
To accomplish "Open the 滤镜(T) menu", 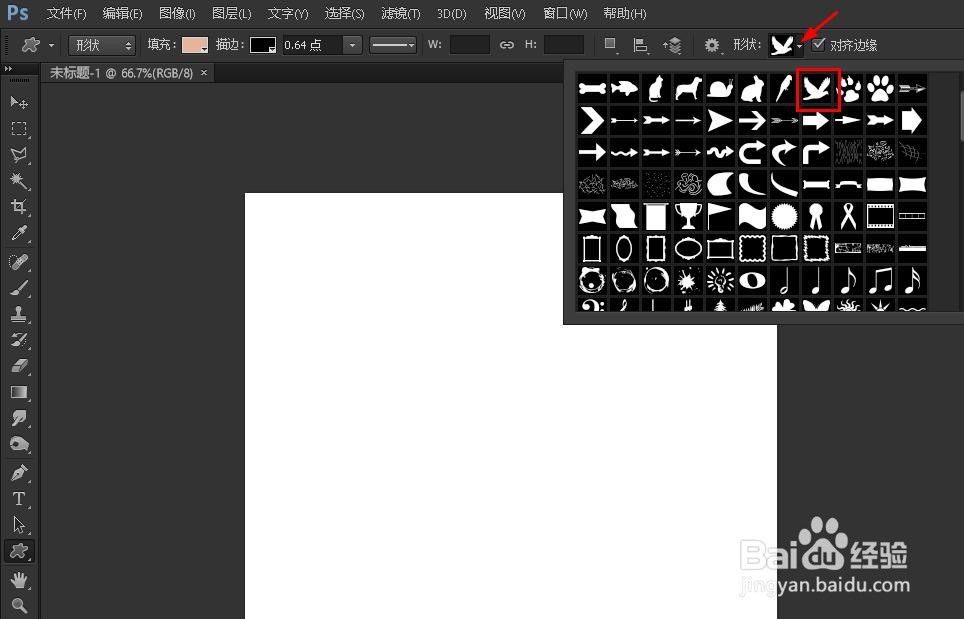I will point(401,13).
